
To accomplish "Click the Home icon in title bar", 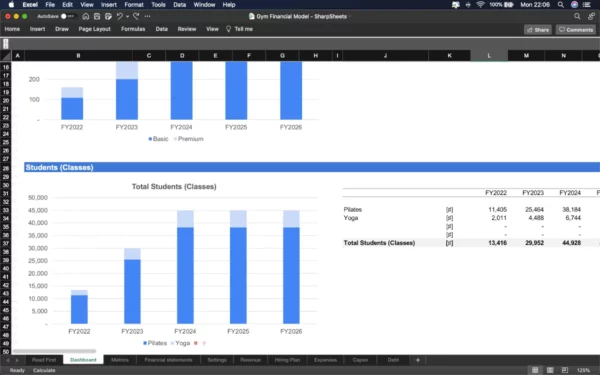I will click(86, 16).
